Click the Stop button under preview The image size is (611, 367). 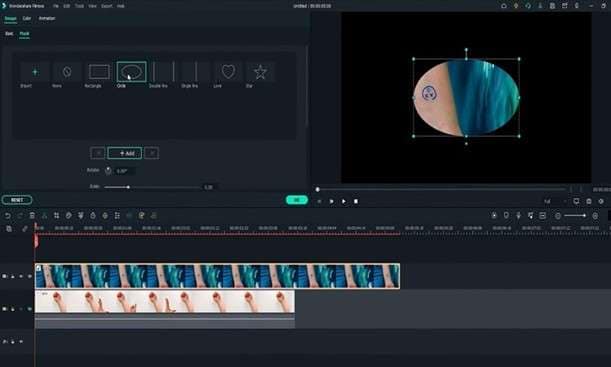click(355, 201)
